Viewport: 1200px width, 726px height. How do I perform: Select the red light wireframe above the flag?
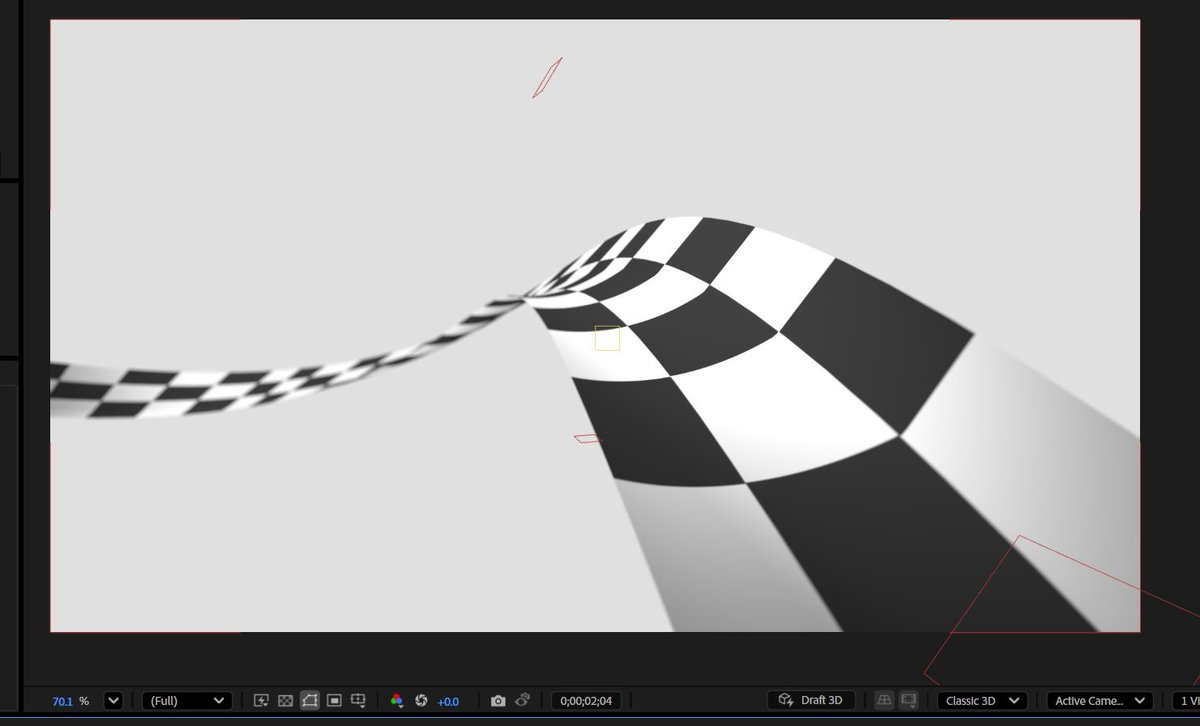(547, 77)
